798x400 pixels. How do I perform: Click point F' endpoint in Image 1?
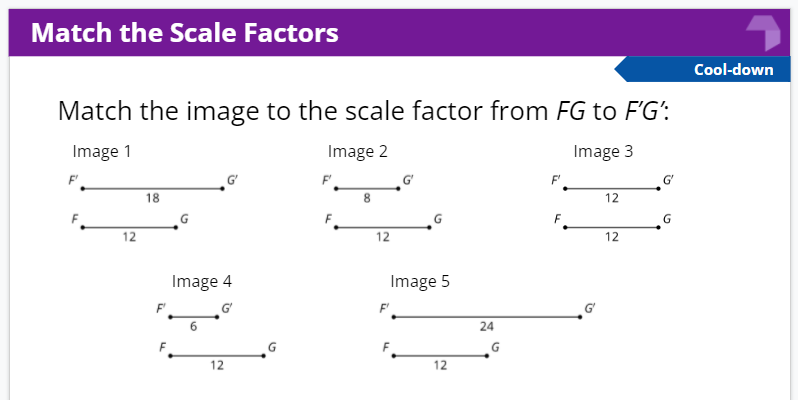[82, 189]
